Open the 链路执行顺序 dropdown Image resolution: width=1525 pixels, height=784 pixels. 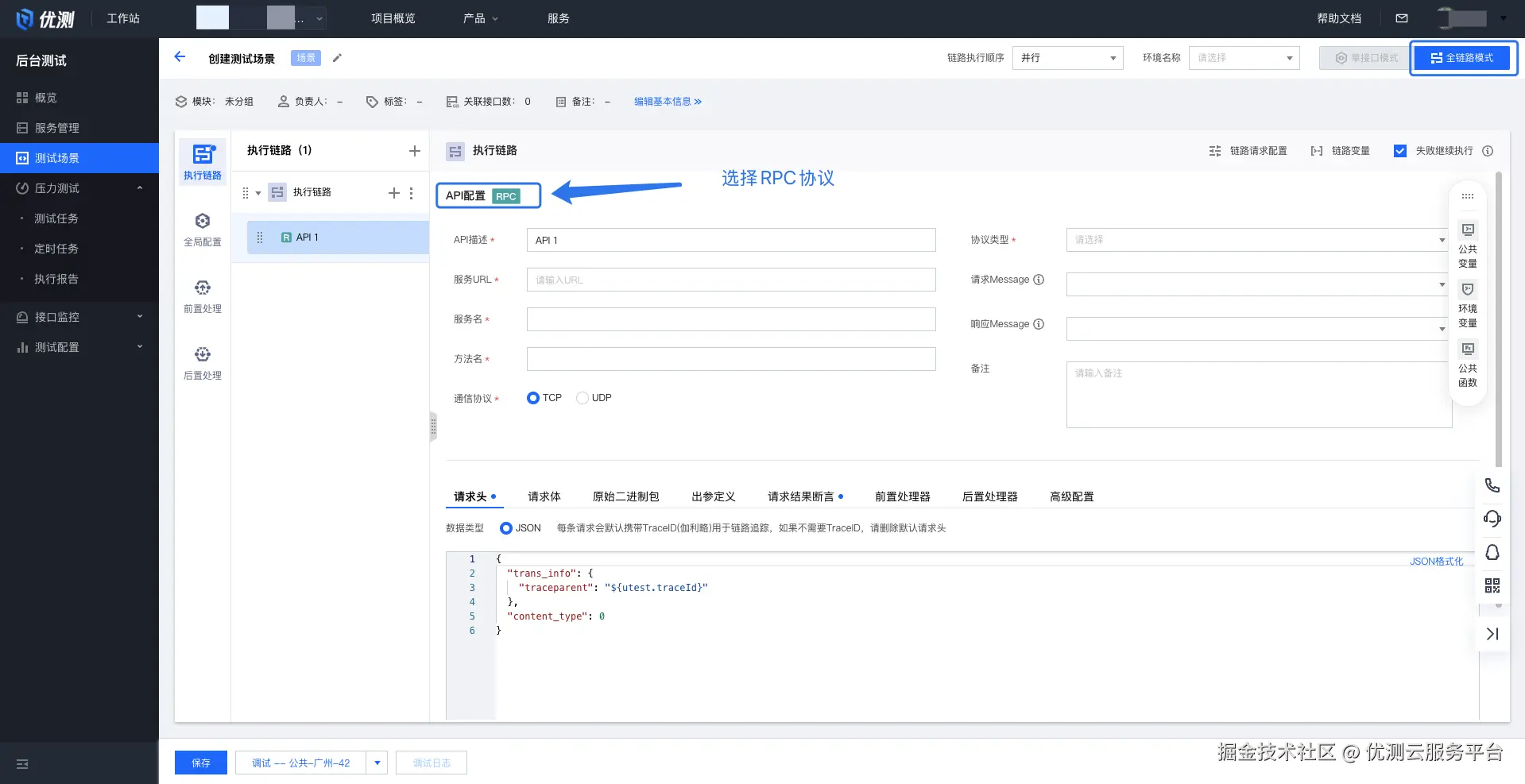(x=1067, y=58)
